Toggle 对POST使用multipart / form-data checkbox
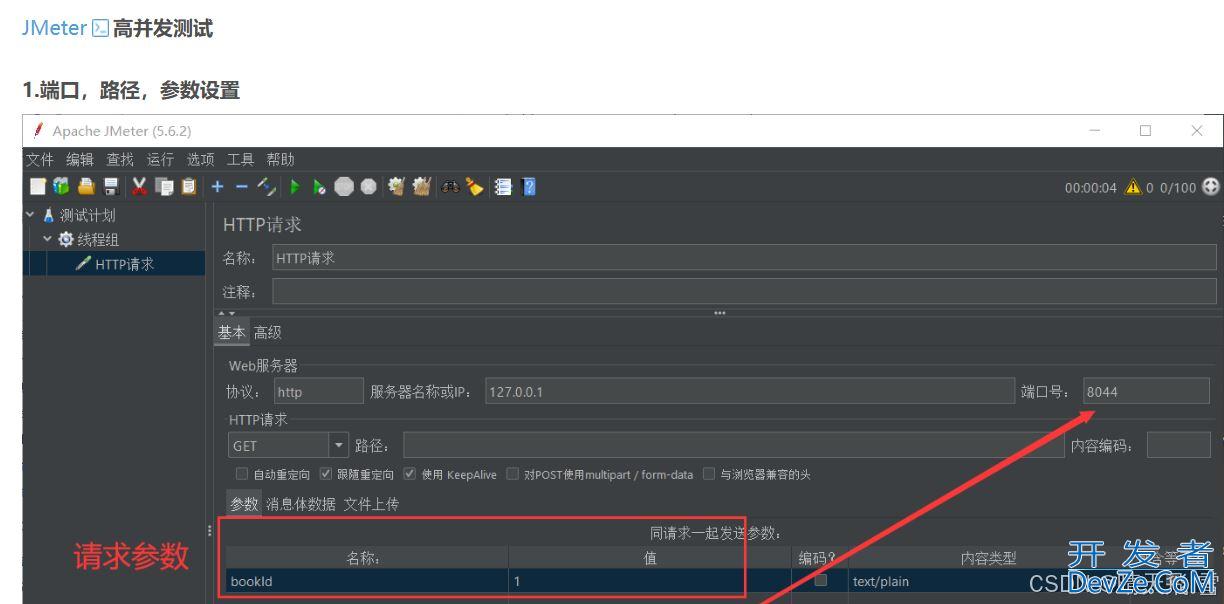 [513, 475]
